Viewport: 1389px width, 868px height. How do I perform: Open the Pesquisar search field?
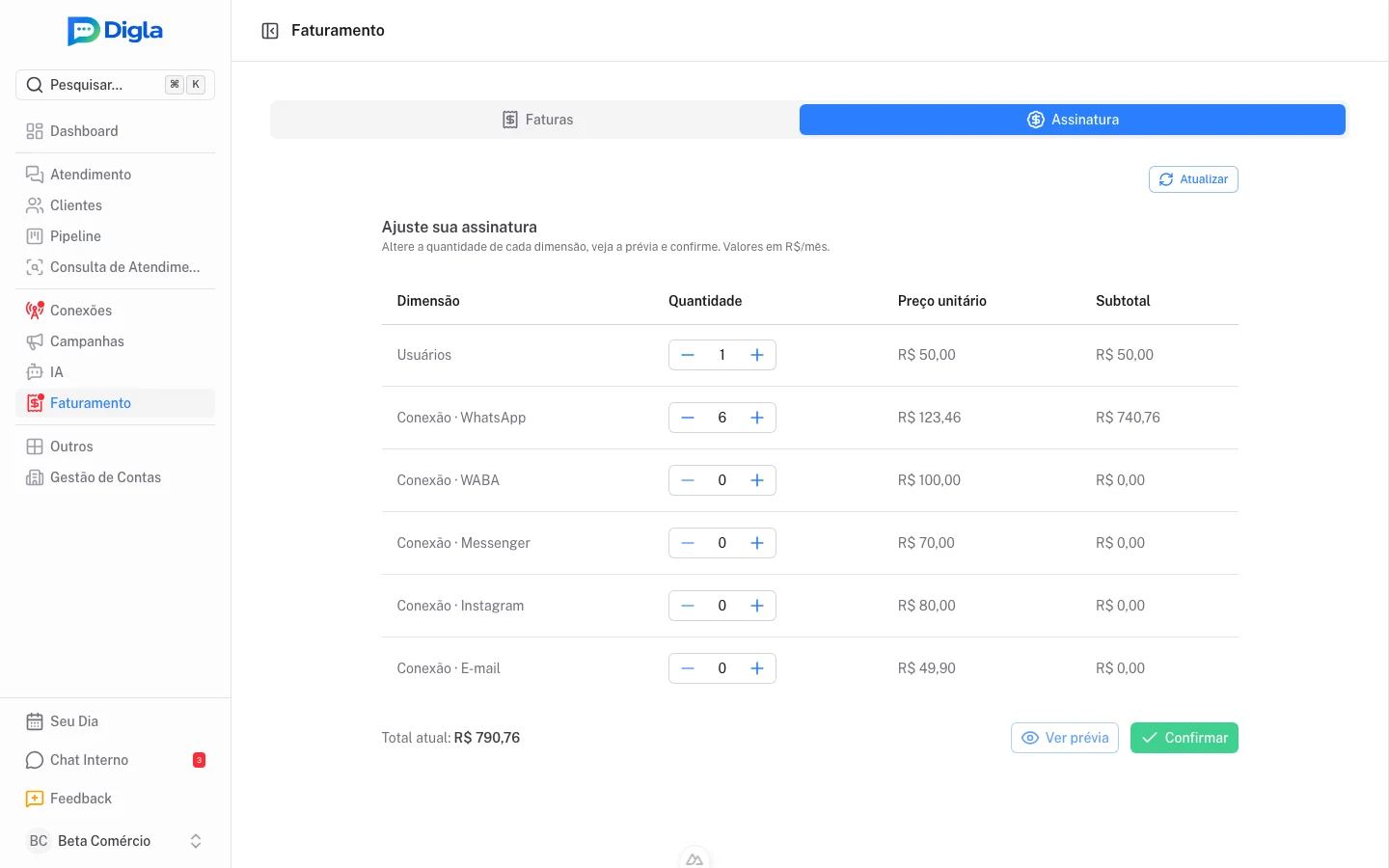(115, 85)
